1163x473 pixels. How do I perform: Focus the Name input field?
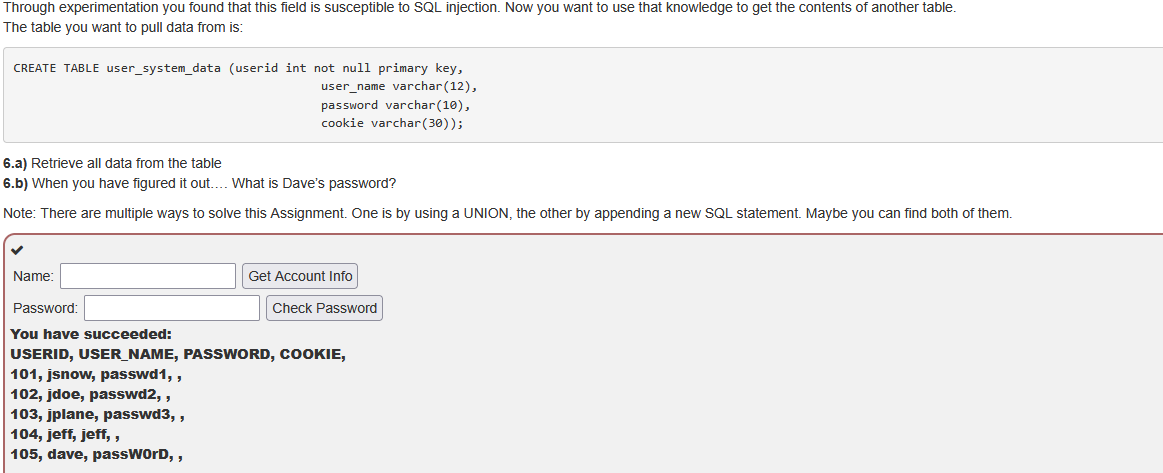[x=148, y=276]
